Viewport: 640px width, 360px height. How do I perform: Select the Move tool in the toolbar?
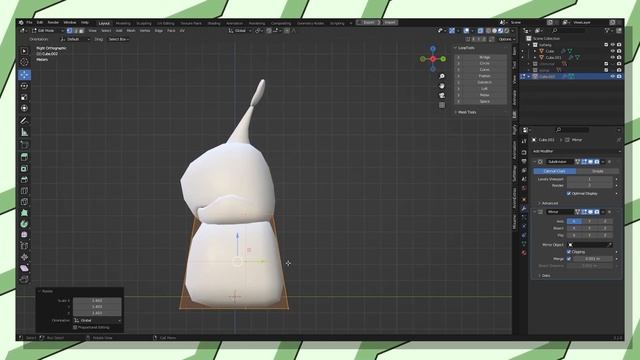point(24,75)
